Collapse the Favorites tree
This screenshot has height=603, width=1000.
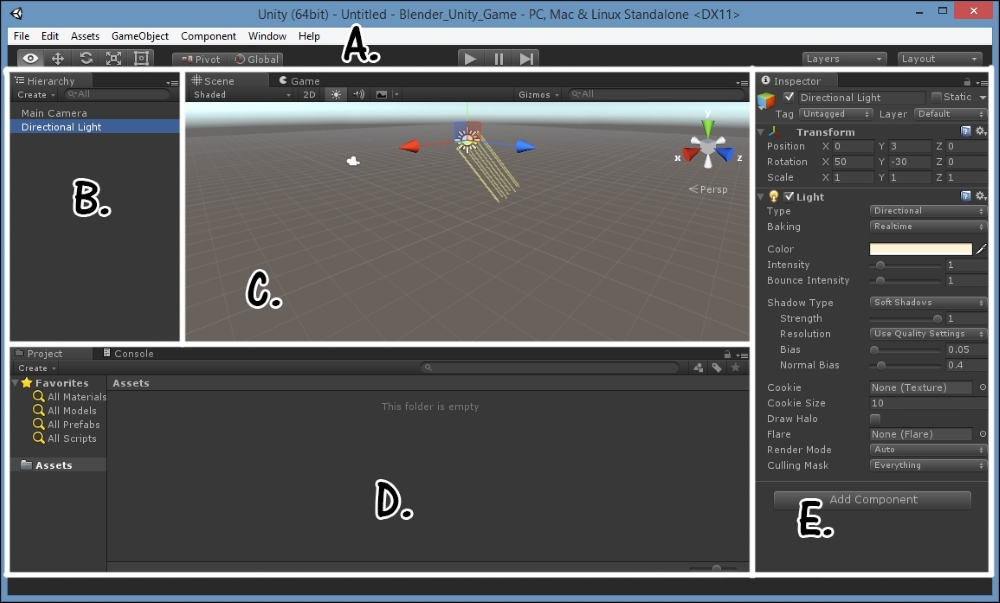coord(15,382)
